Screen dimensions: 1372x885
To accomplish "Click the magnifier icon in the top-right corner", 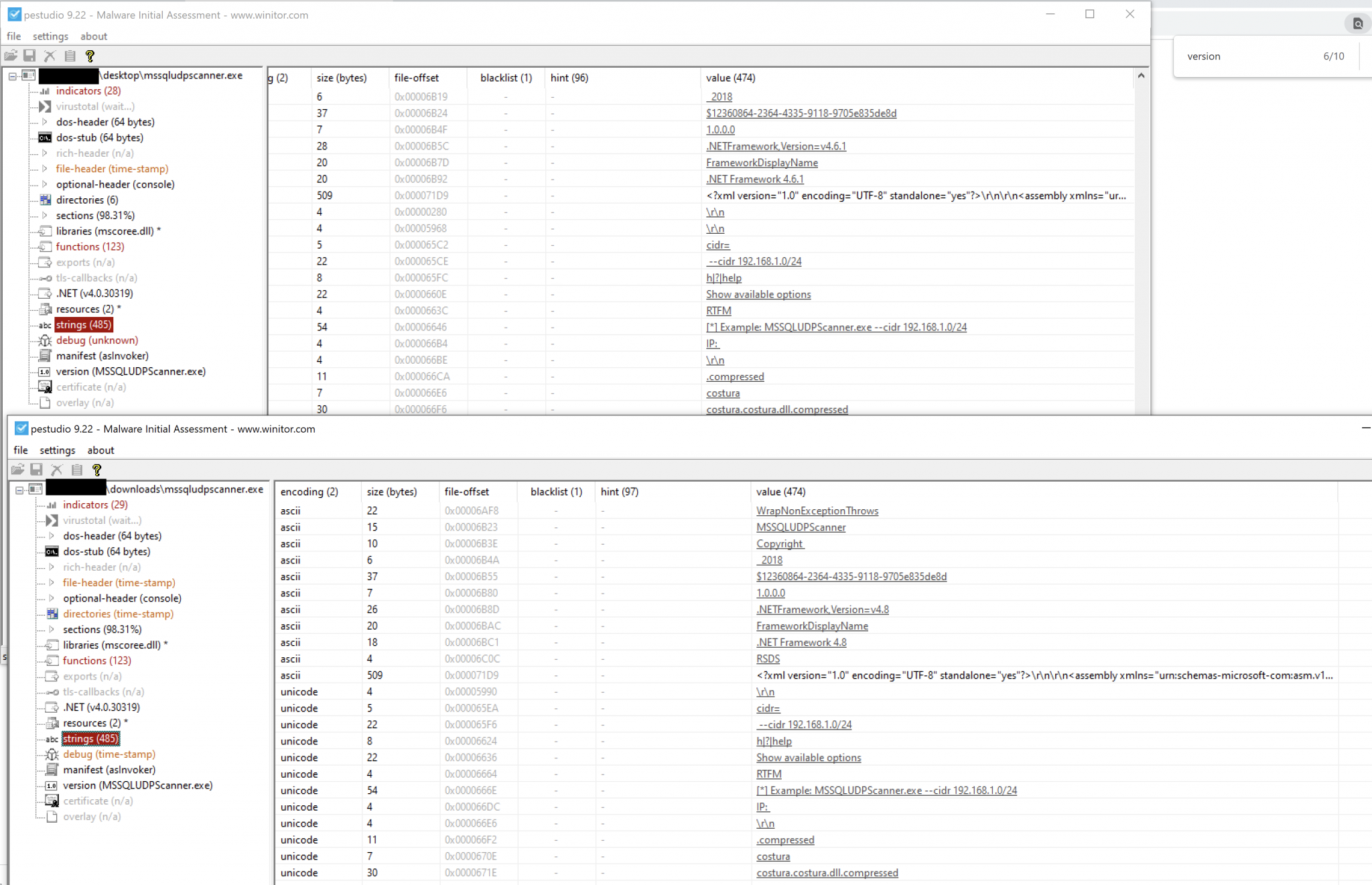I will 1359,23.
